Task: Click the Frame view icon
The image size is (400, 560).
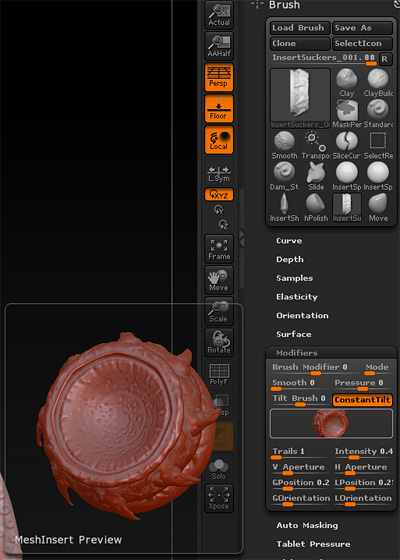Action: click(219, 249)
